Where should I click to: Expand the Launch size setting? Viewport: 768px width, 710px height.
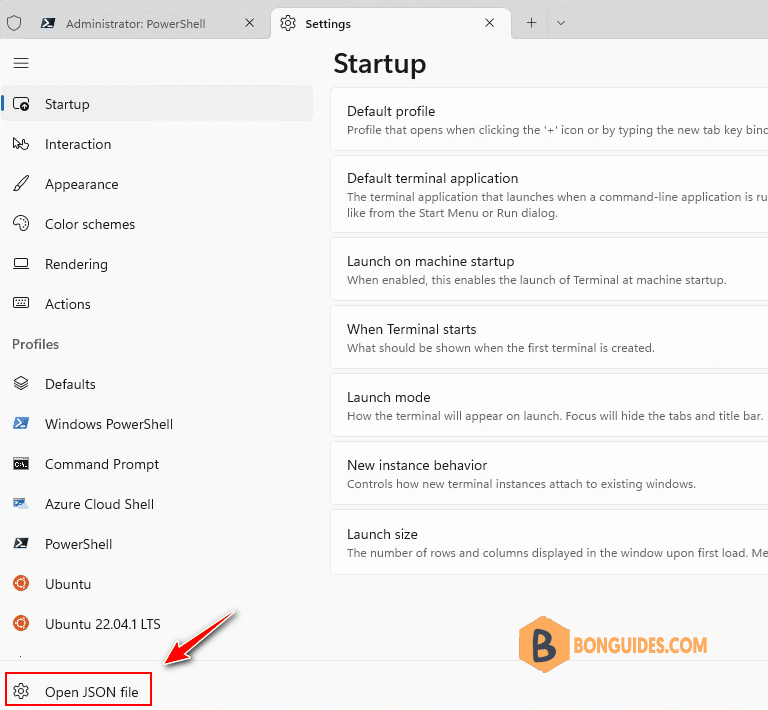click(x=549, y=542)
